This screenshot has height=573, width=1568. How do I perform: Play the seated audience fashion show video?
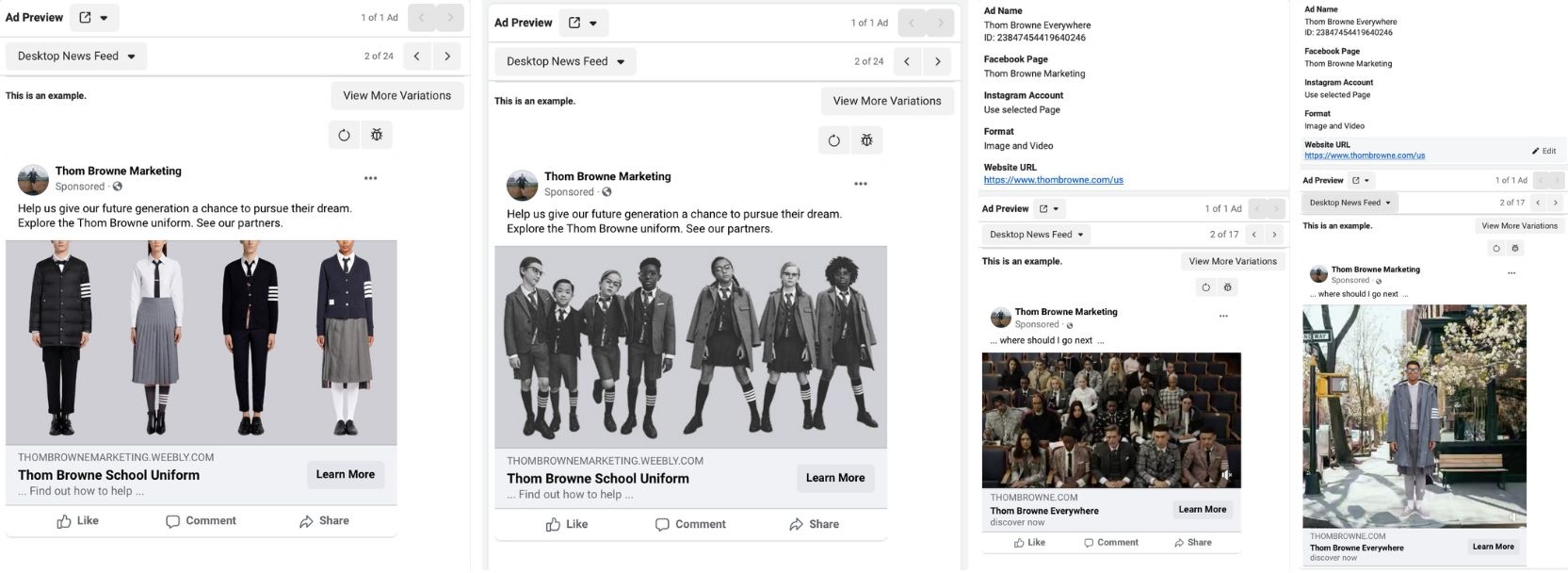1111,420
